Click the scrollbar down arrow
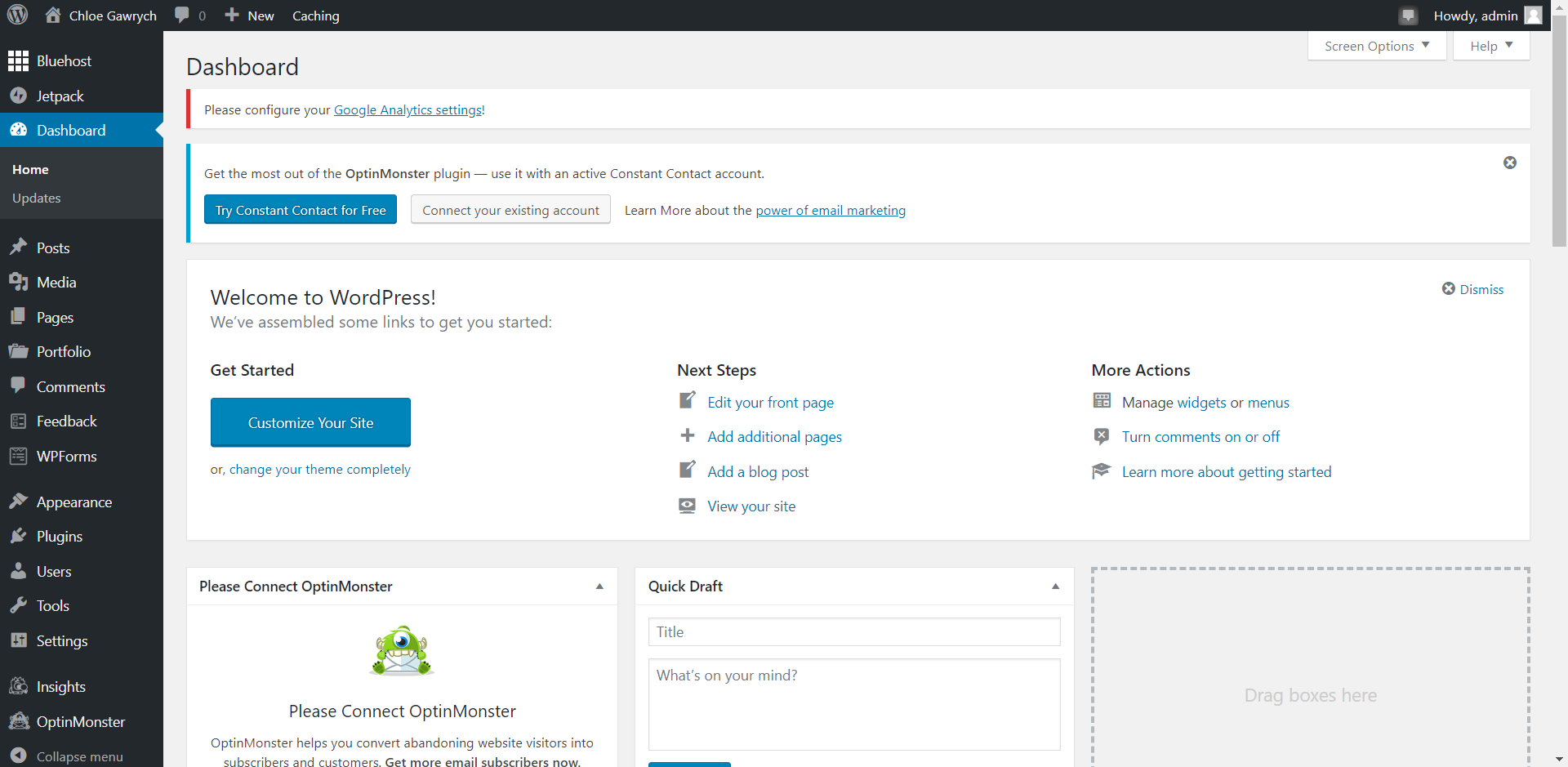Image resolution: width=1568 pixels, height=767 pixels. [1559, 759]
